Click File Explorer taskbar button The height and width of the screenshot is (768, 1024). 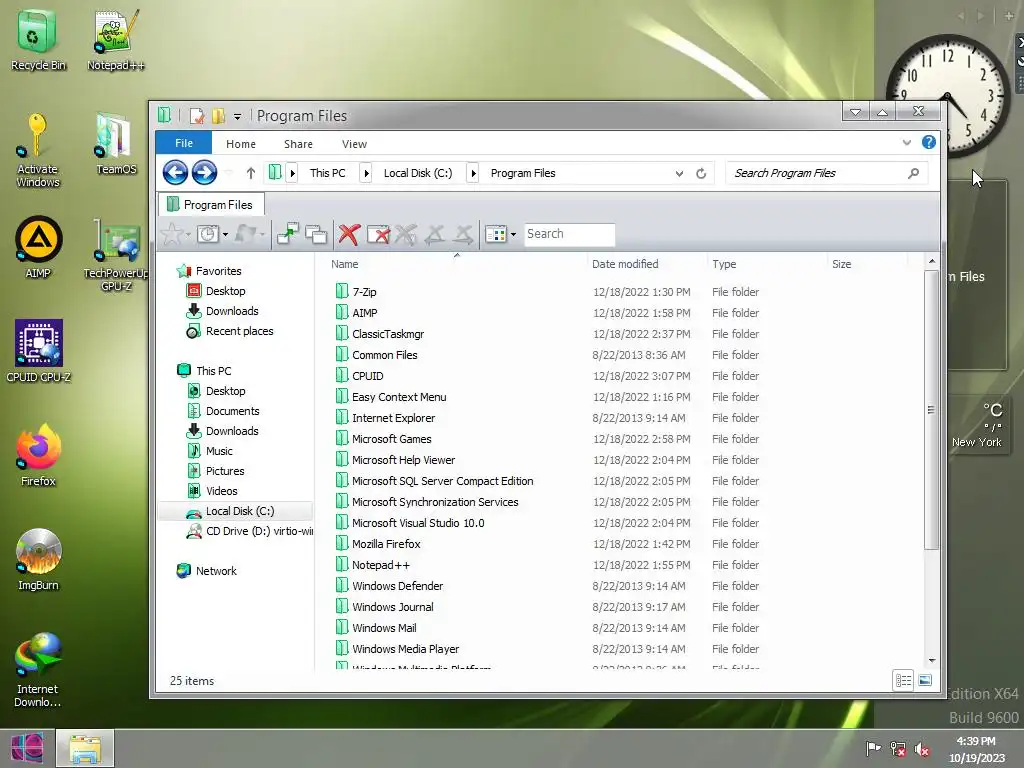point(85,748)
